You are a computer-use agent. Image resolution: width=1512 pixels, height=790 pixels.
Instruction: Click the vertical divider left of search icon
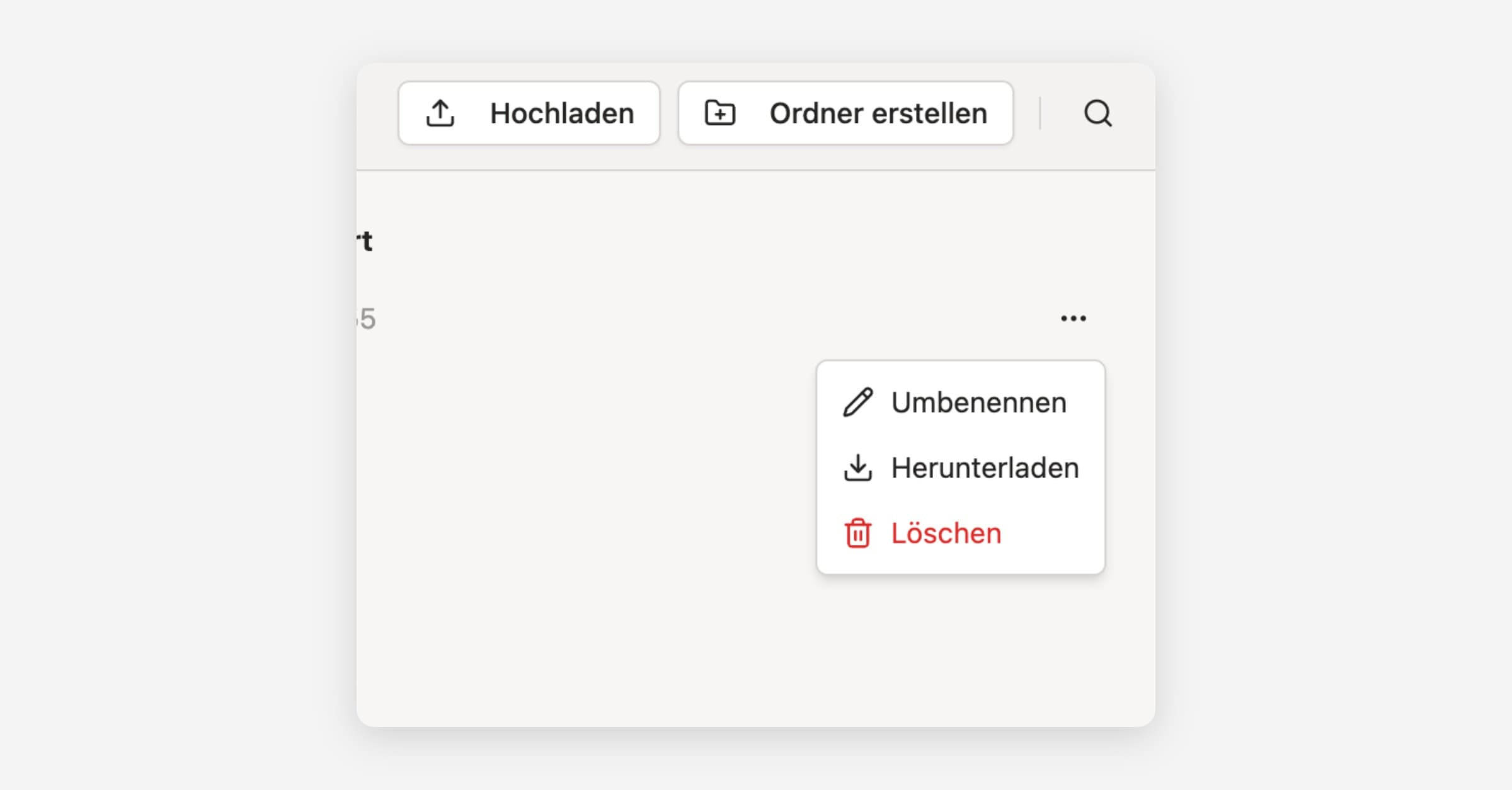pos(1040,113)
